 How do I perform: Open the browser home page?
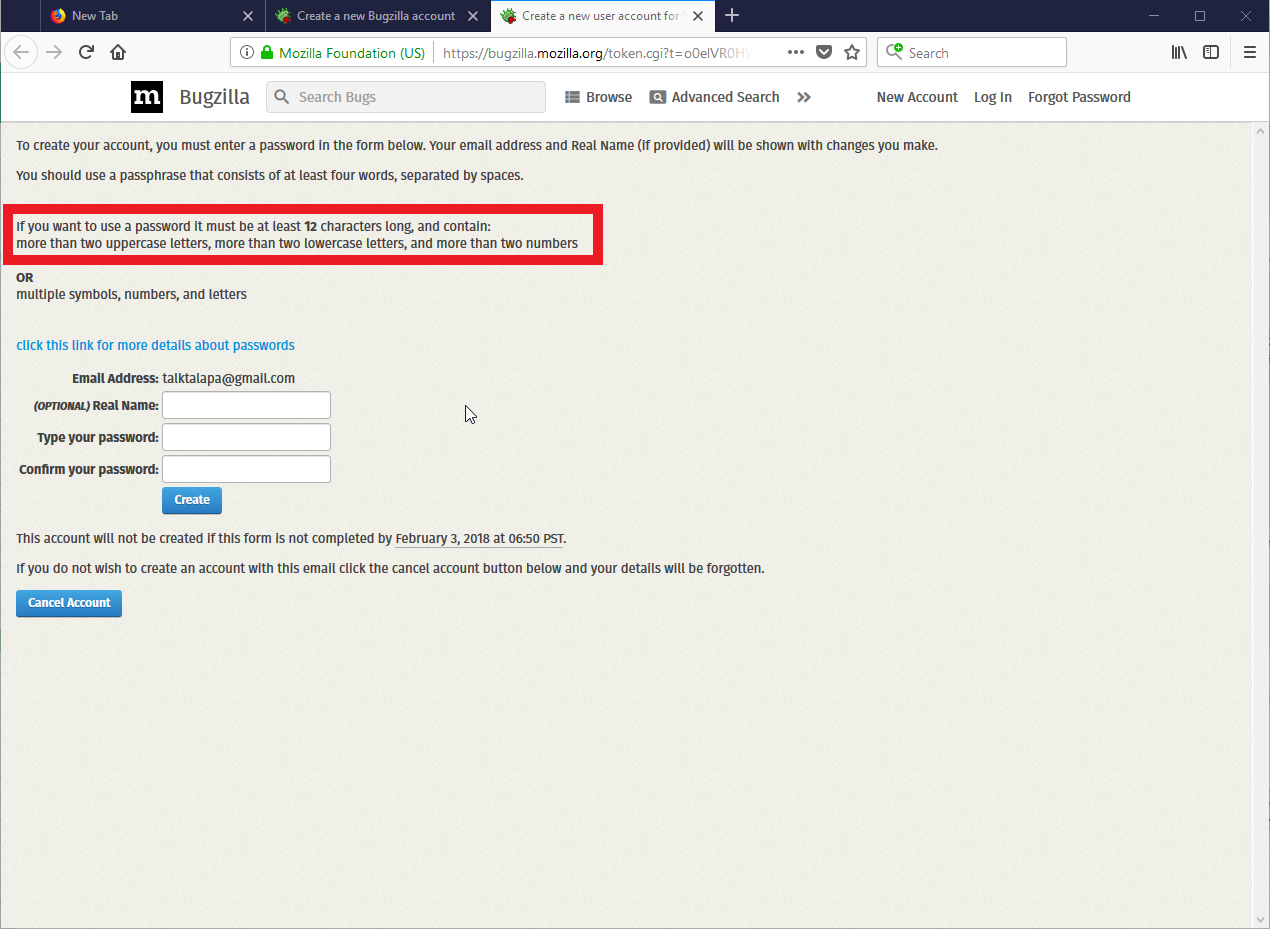pyautogui.click(x=118, y=52)
